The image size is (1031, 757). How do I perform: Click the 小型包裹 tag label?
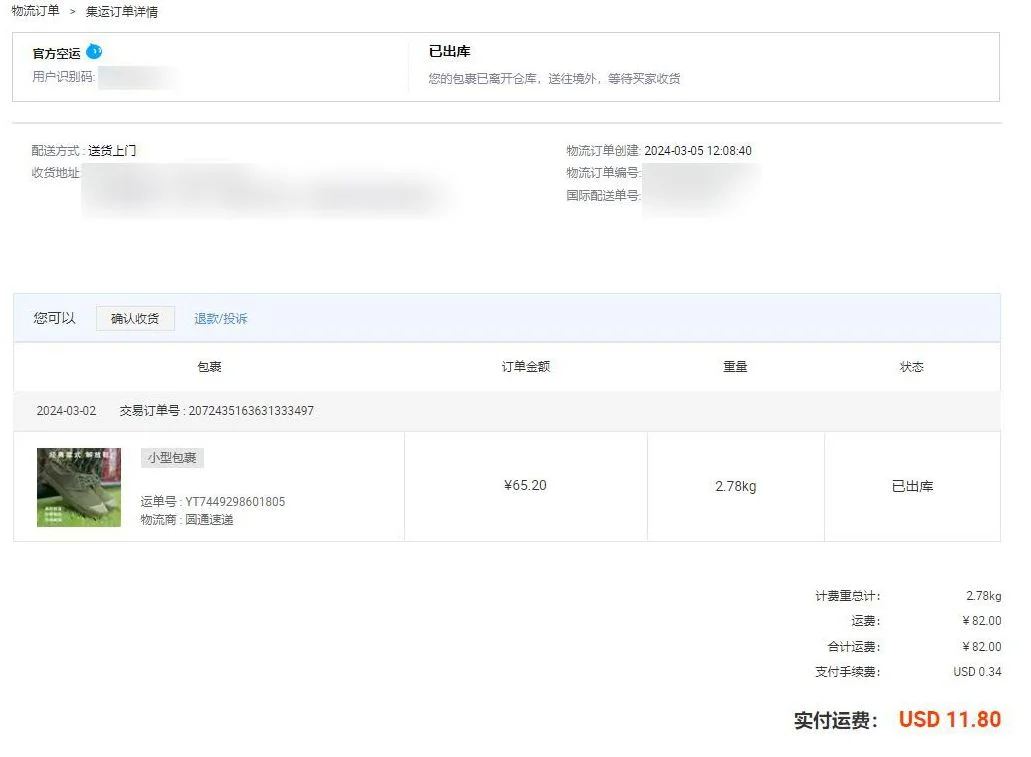tap(173, 458)
